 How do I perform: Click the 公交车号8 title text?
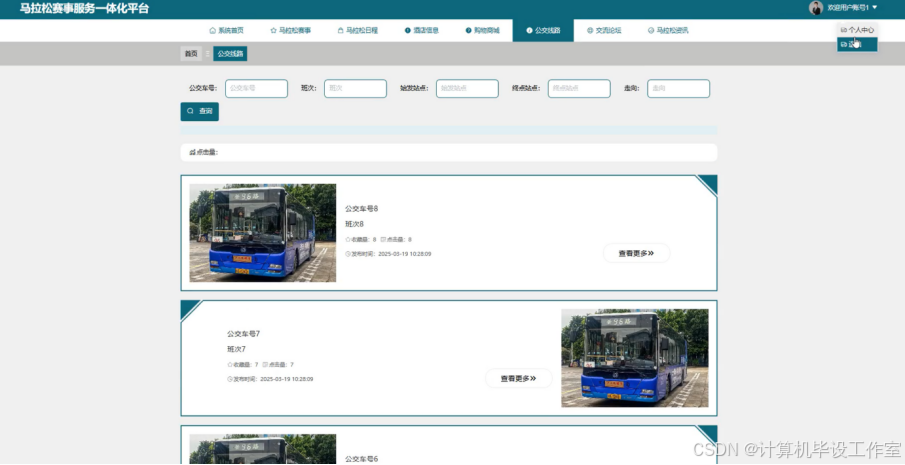coord(361,208)
